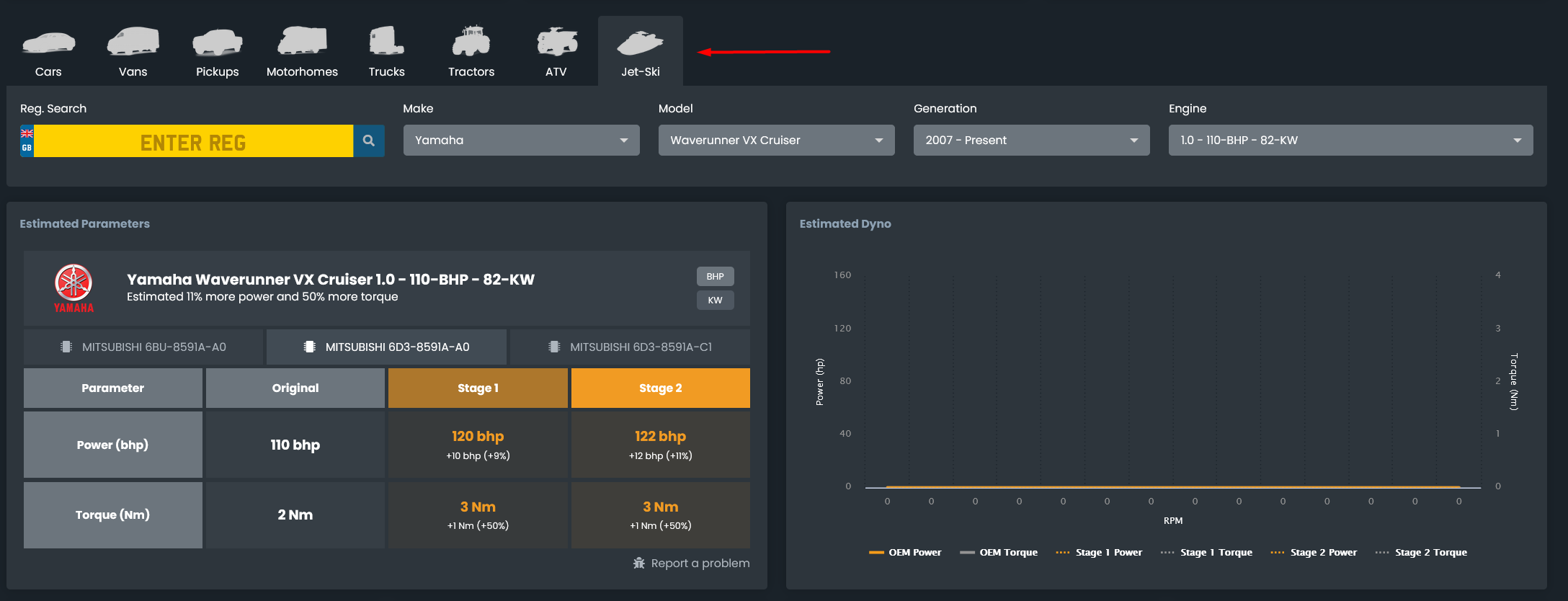Focus the ENTER REG plate input field
1568x601 pixels.
click(193, 141)
